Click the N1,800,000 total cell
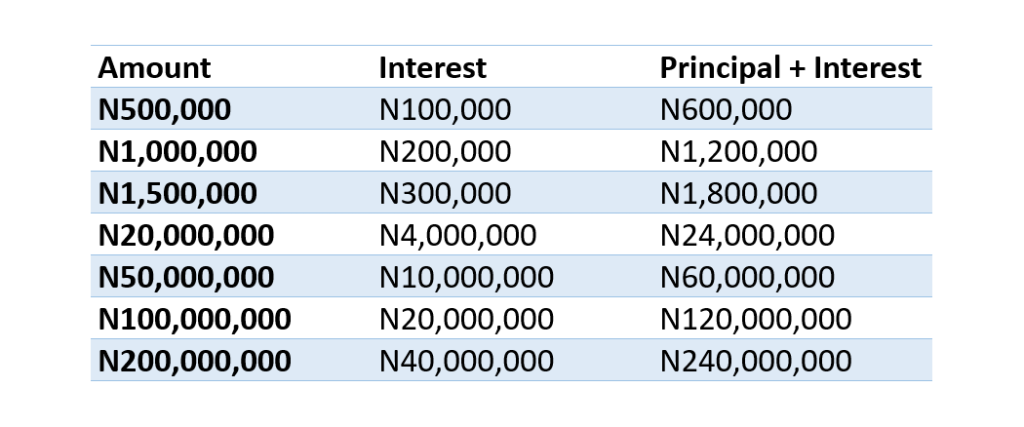 pyautogui.click(x=739, y=194)
